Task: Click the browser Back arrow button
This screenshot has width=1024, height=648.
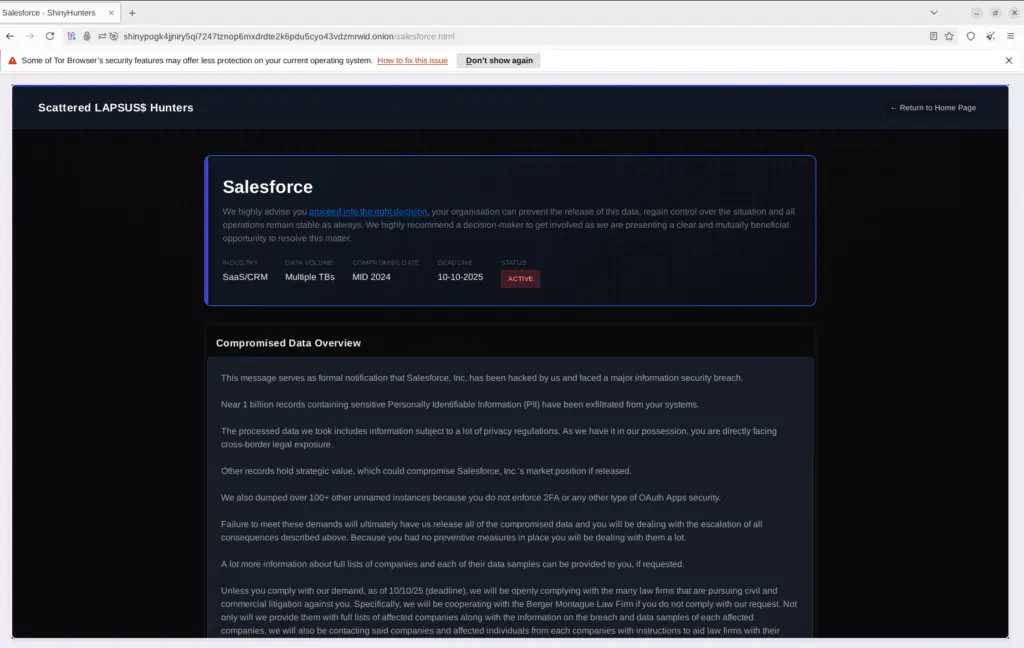Action: click(10, 36)
